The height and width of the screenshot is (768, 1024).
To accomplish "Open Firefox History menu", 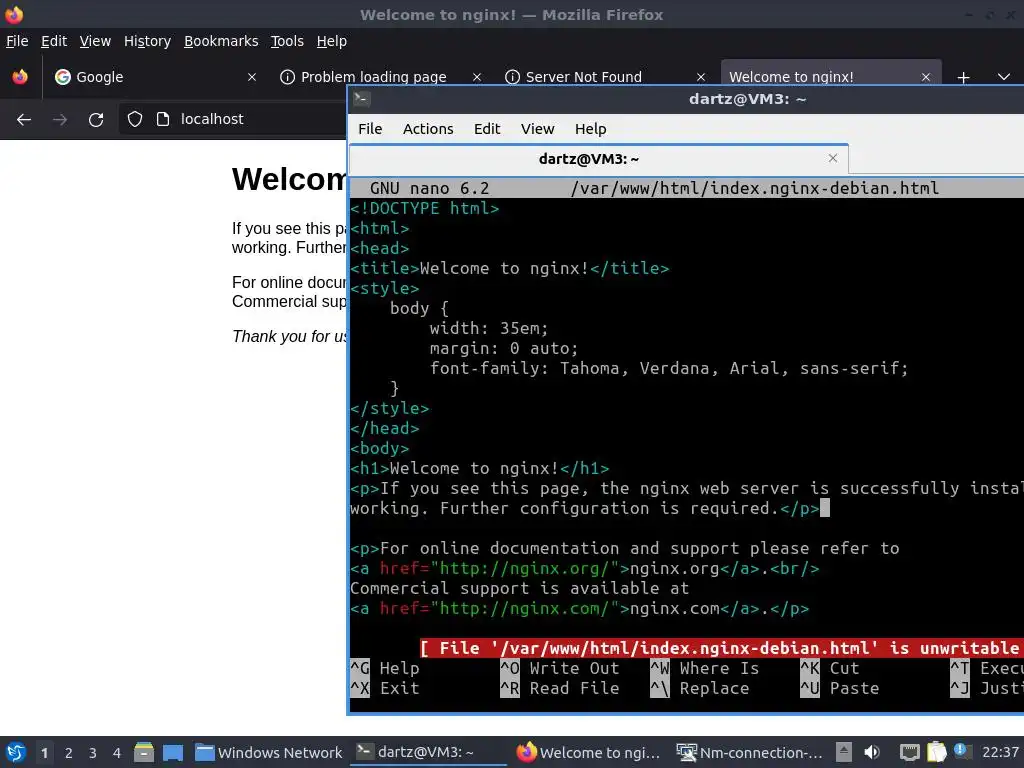I will tap(147, 41).
